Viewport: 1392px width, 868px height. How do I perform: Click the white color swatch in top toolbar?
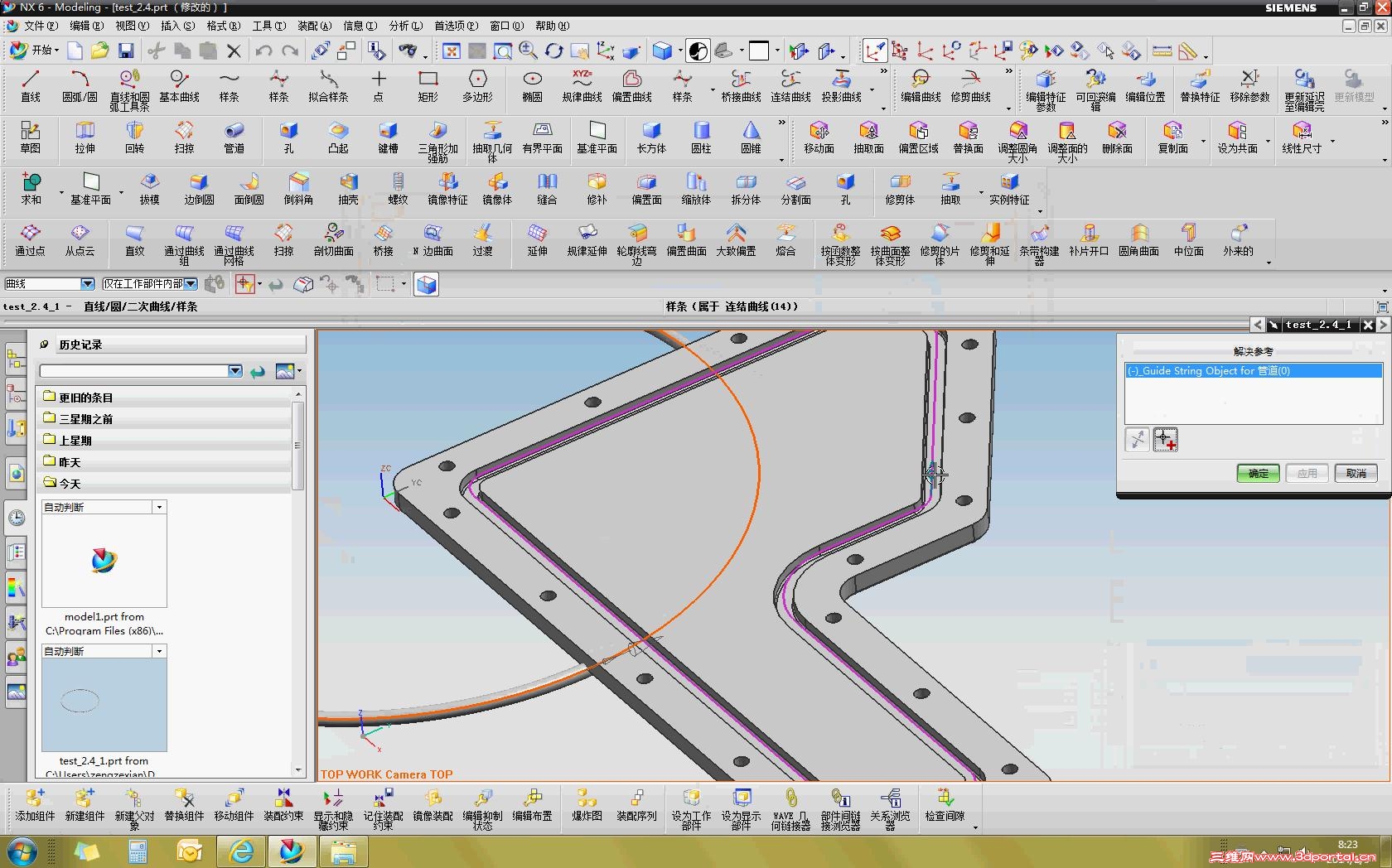point(759,51)
